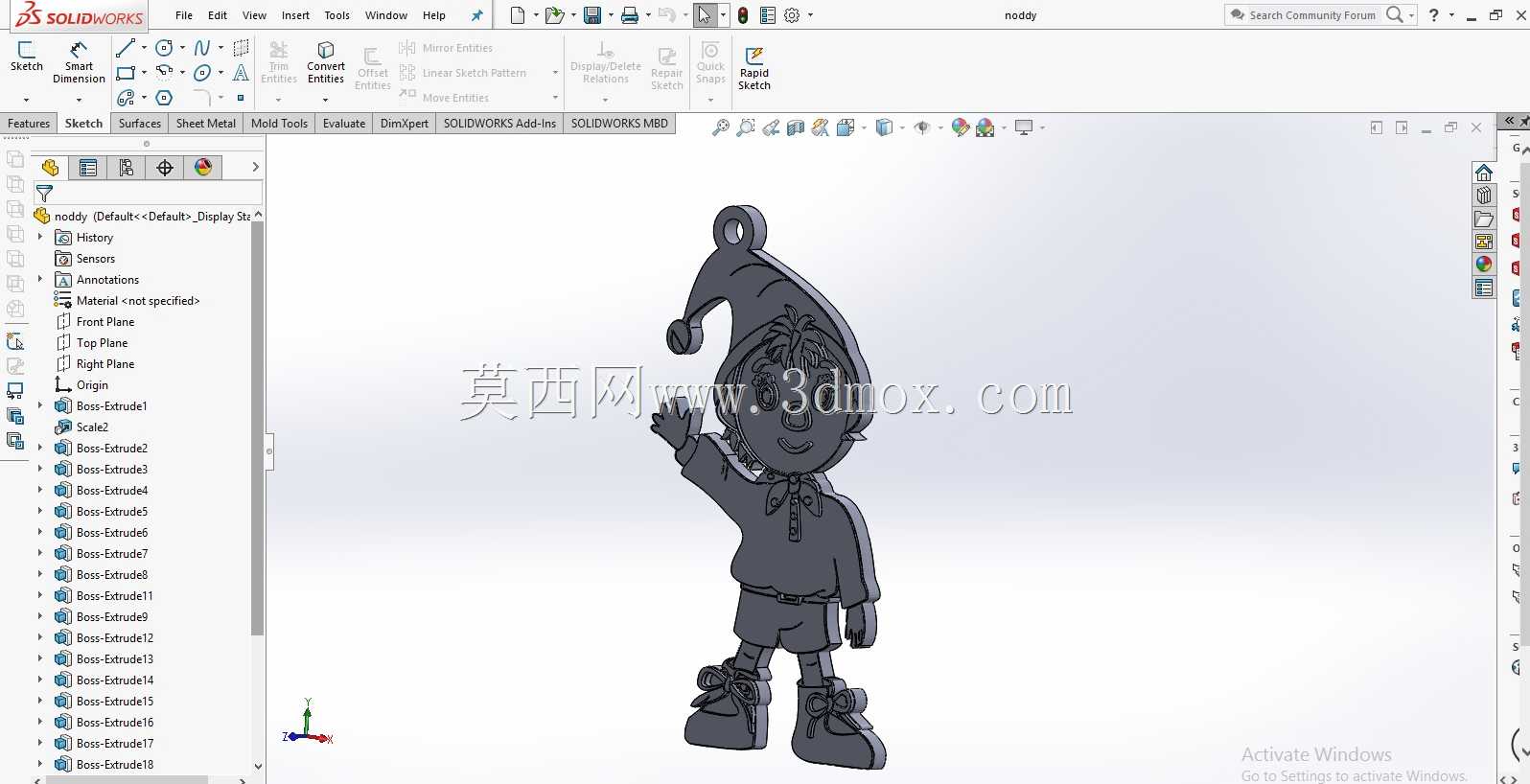Open the File menu
Screen dimensions: 1530x784
(x=184, y=15)
